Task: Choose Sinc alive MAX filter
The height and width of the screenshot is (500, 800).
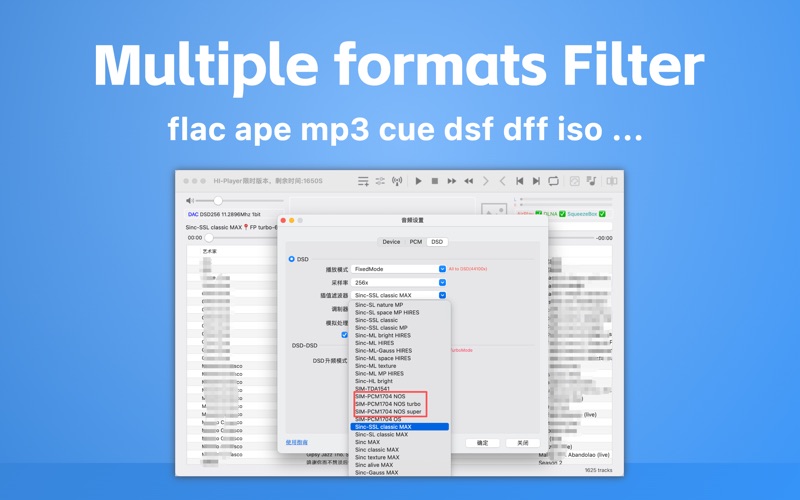Action: click(x=374, y=465)
